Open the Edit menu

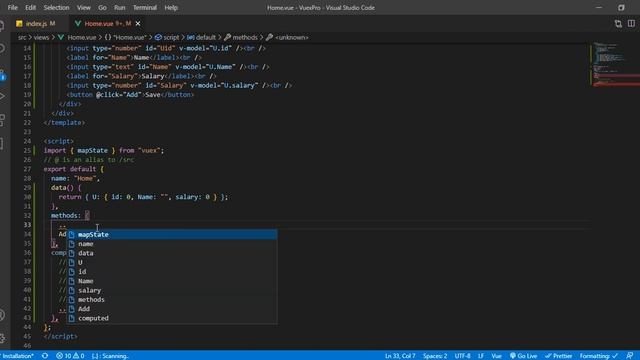[x=30, y=7]
